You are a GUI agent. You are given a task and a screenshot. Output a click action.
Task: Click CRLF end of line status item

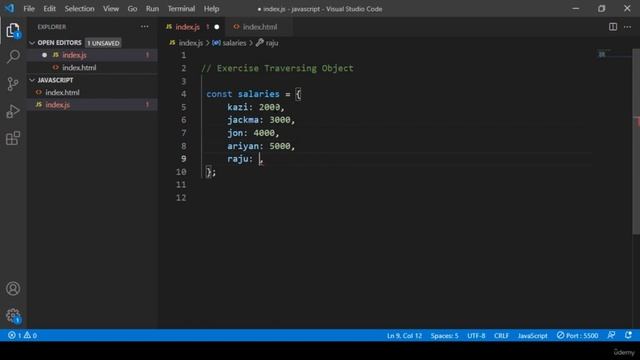coord(501,335)
